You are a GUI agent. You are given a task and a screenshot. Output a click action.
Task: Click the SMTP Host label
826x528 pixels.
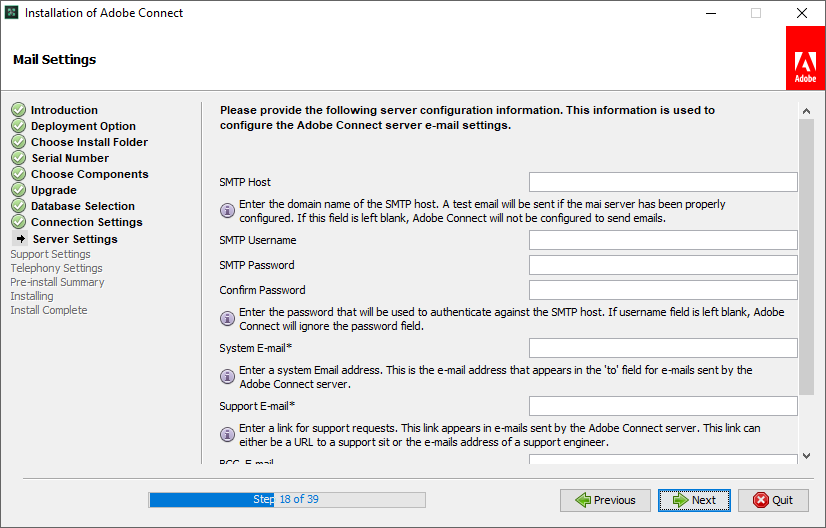245,182
